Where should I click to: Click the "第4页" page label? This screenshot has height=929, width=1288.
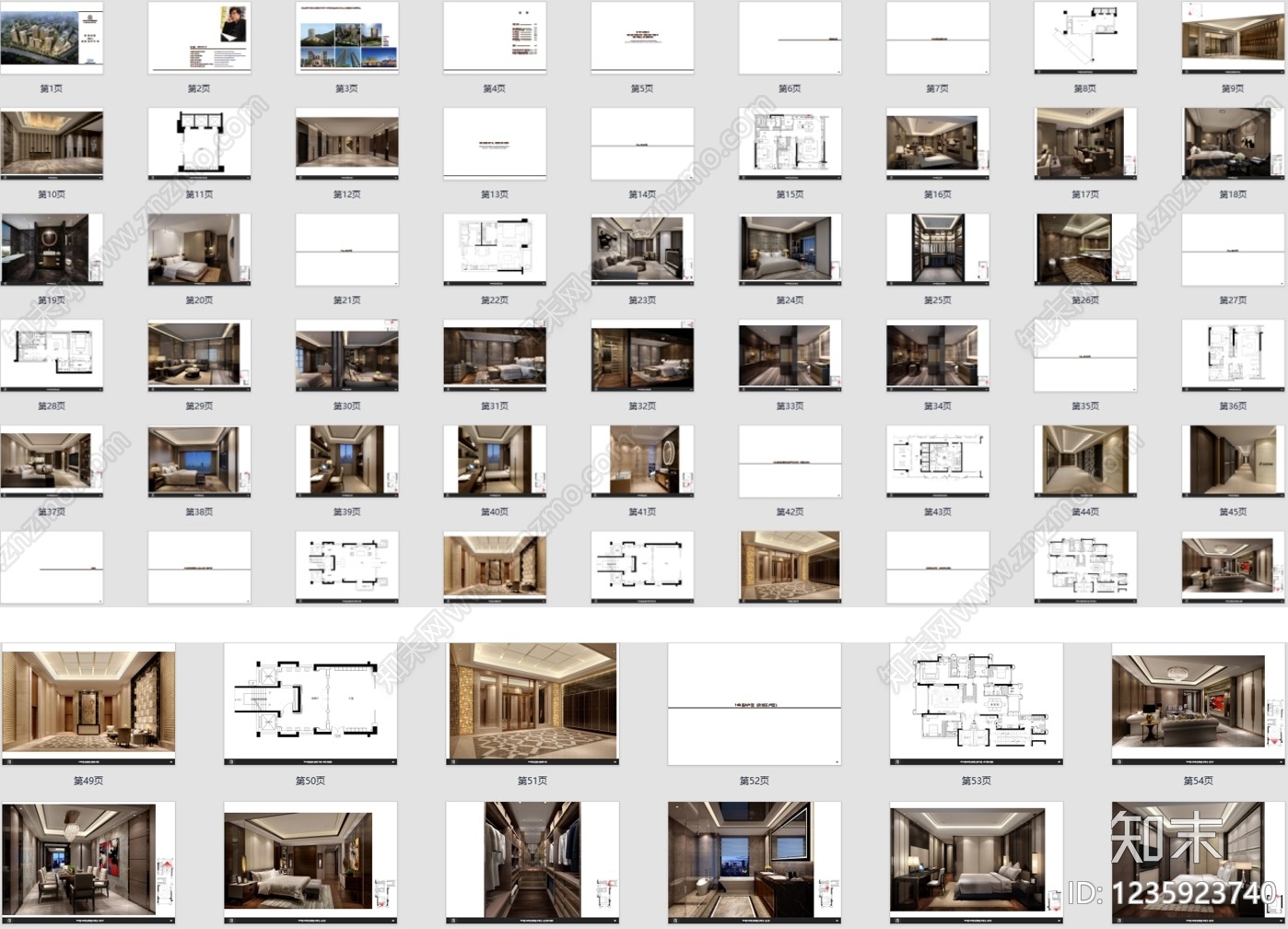495,88
